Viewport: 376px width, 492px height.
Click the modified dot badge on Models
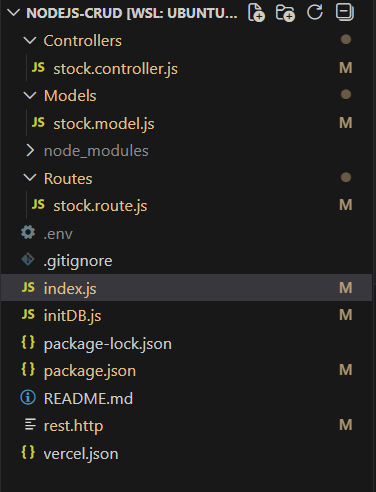click(x=346, y=95)
